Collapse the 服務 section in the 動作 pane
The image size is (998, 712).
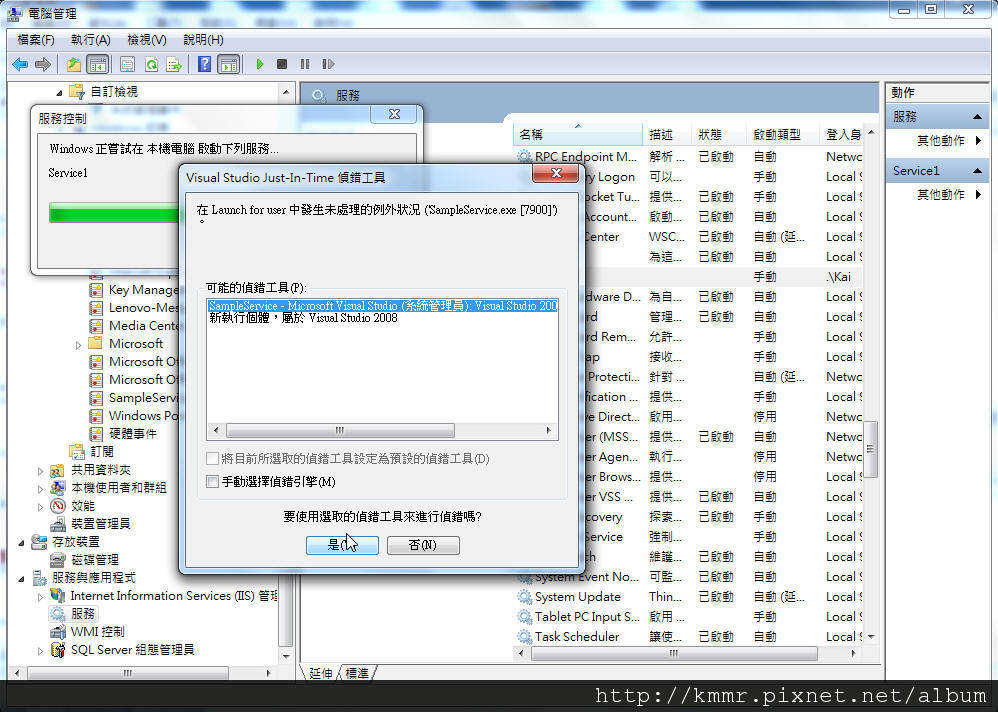pyautogui.click(x=977, y=117)
